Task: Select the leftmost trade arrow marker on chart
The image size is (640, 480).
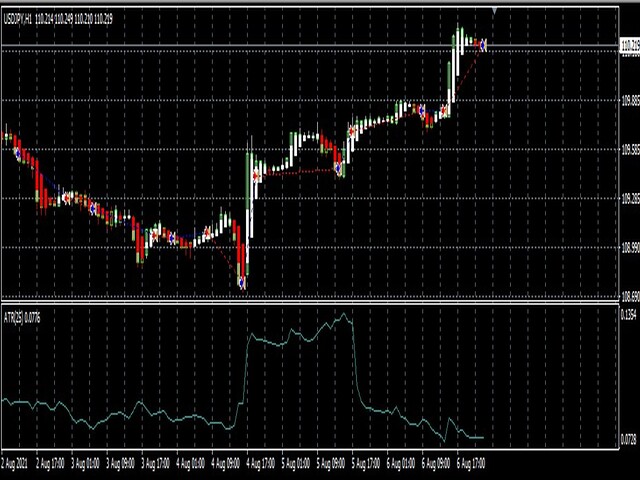Action: tap(18, 153)
